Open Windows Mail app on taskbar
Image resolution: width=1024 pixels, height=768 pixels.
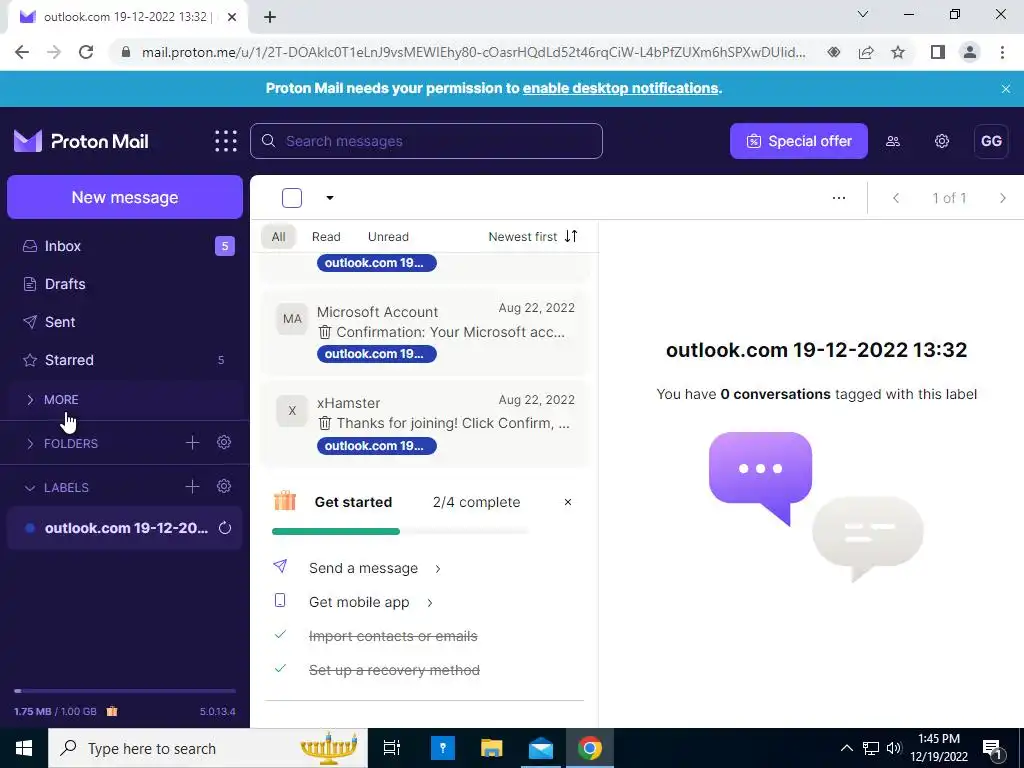(x=541, y=748)
